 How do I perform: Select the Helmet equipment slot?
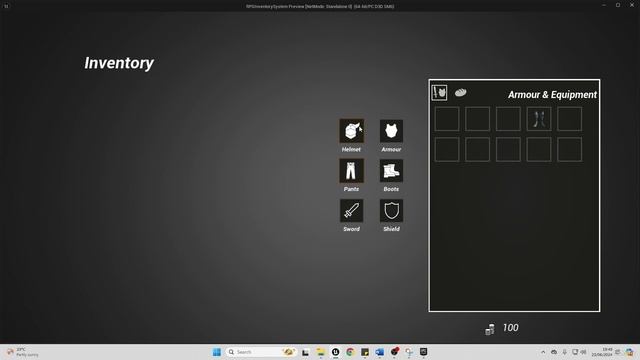[351, 131]
